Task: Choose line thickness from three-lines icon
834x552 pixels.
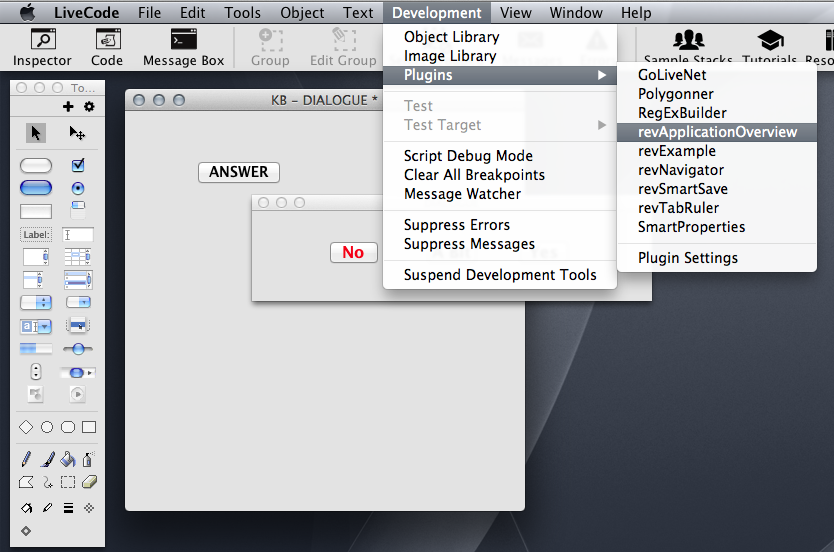Action: point(68,508)
